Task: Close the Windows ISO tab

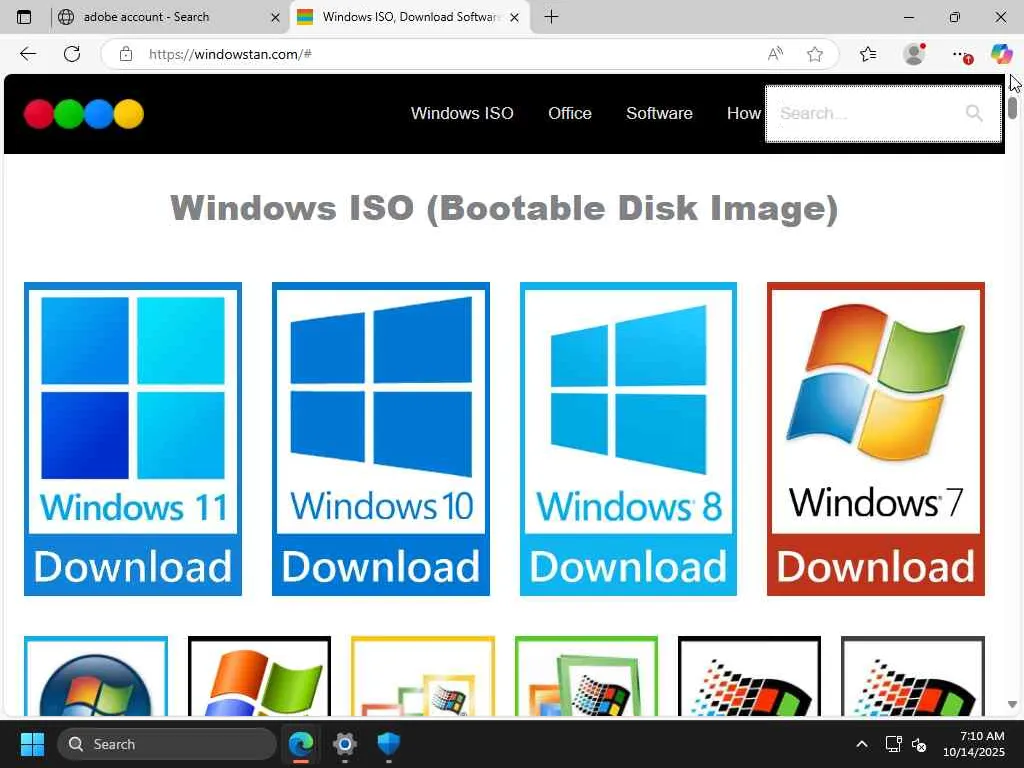Action: 515,18
